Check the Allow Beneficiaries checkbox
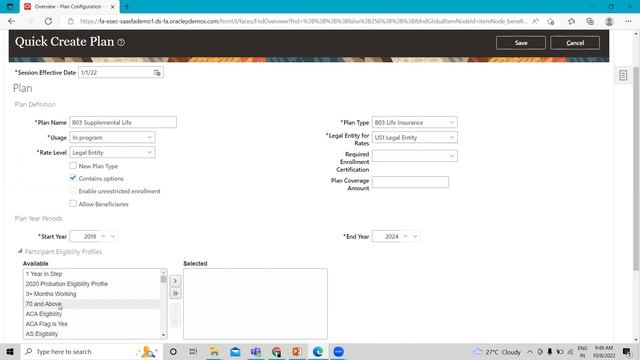The image size is (640, 360). click(73, 203)
